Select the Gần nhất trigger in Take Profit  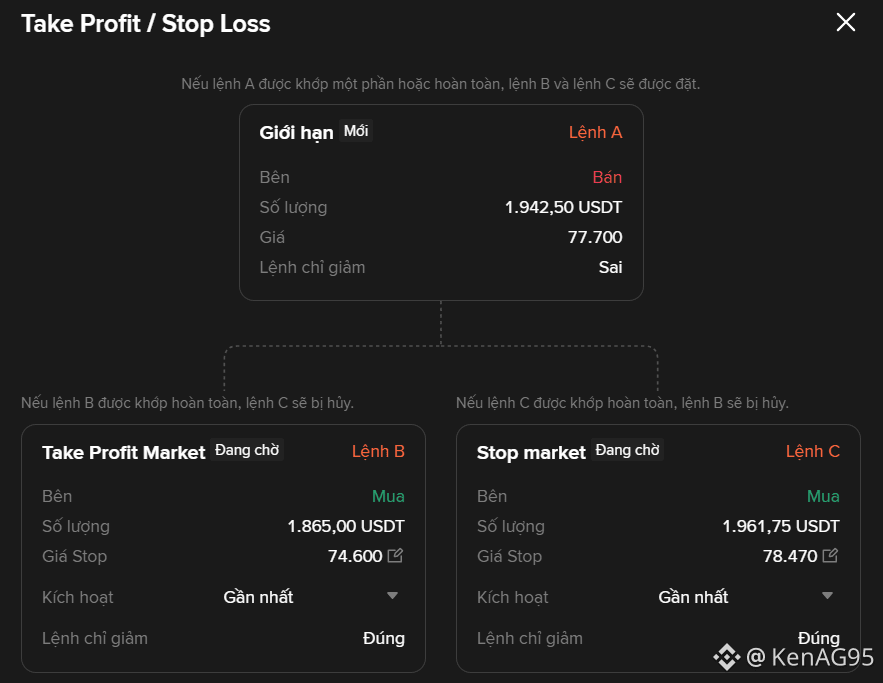258,597
